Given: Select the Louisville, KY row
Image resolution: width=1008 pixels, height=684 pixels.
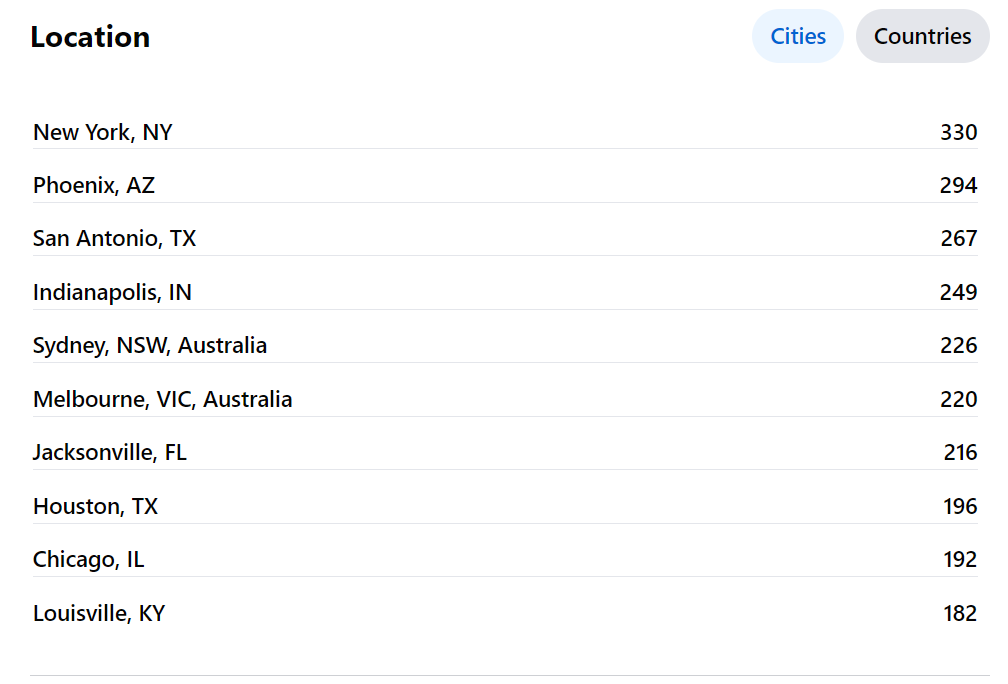Looking at the screenshot, I should point(99,613).
